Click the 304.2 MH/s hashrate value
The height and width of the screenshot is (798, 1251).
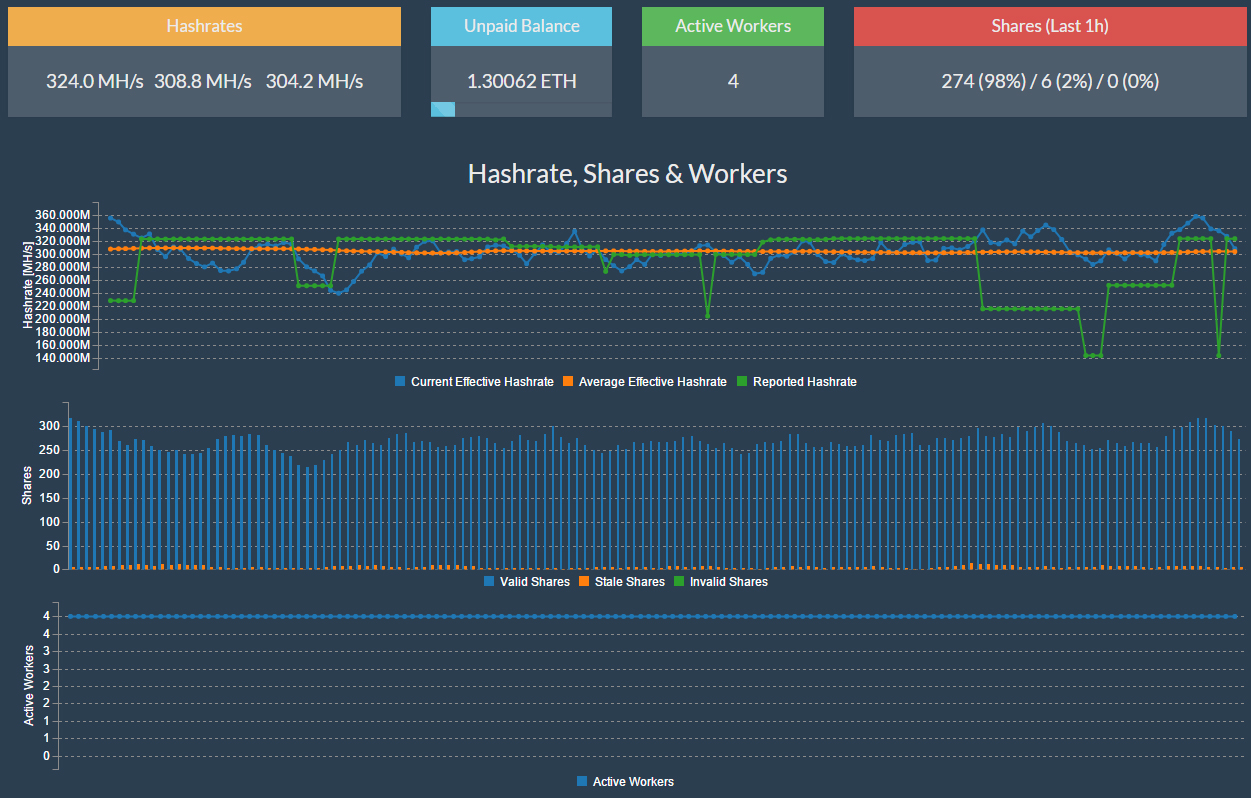(314, 82)
